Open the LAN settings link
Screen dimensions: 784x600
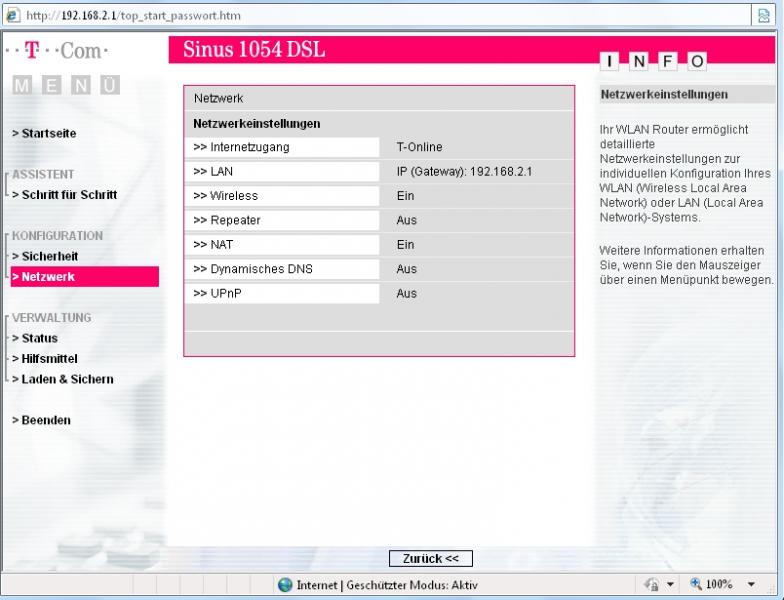(282, 172)
